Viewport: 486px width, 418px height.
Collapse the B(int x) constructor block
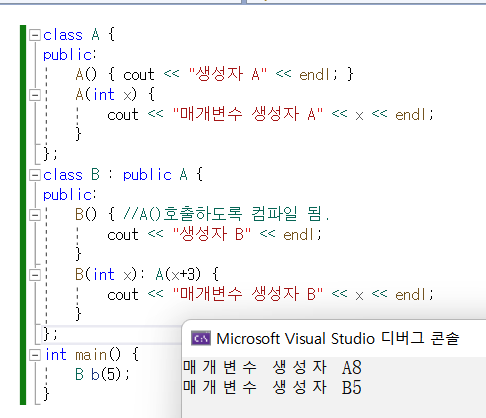click(35, 275)
